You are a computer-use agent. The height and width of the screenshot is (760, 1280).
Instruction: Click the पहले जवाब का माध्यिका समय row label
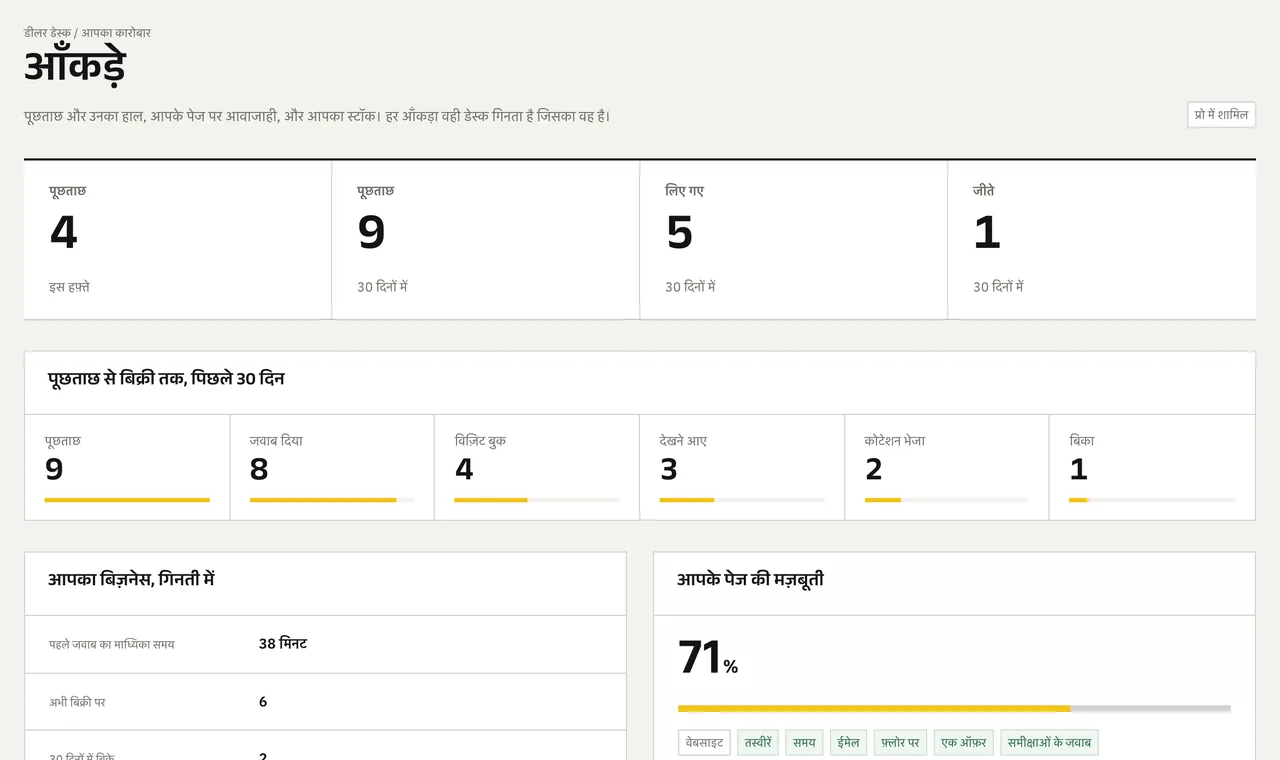click(112, 644)
